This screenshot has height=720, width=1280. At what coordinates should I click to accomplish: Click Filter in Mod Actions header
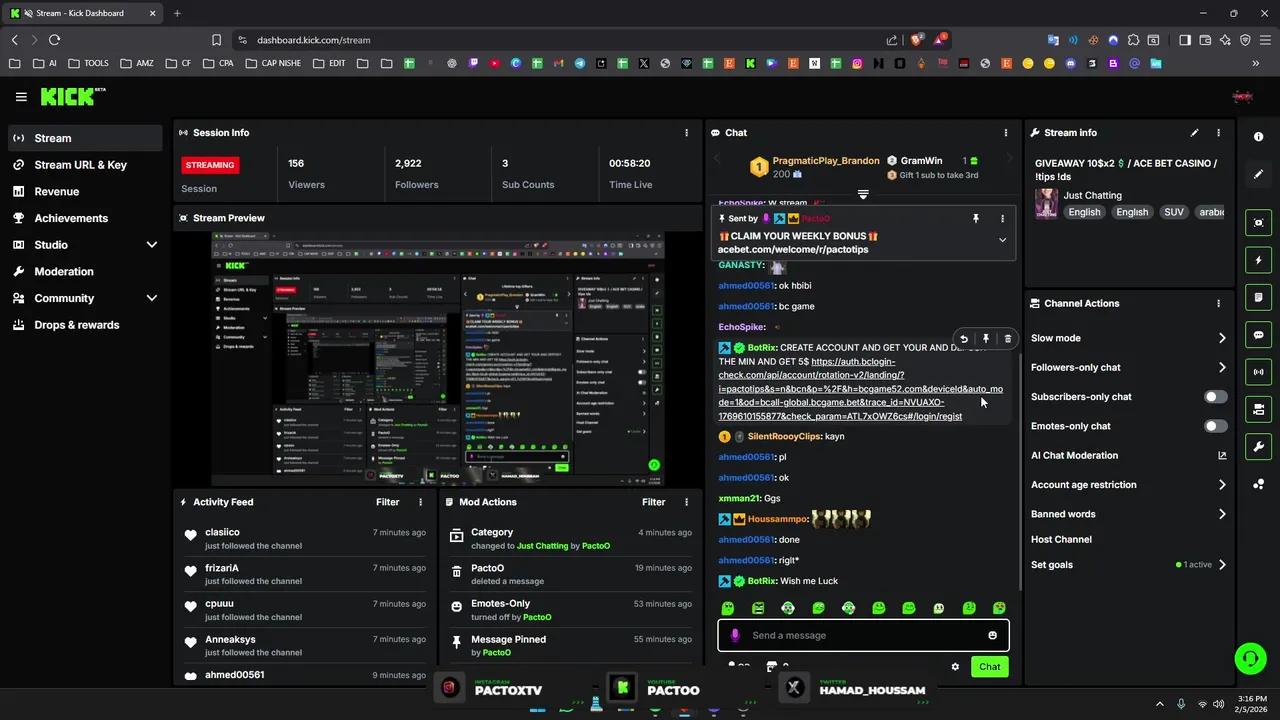[653, 502]
